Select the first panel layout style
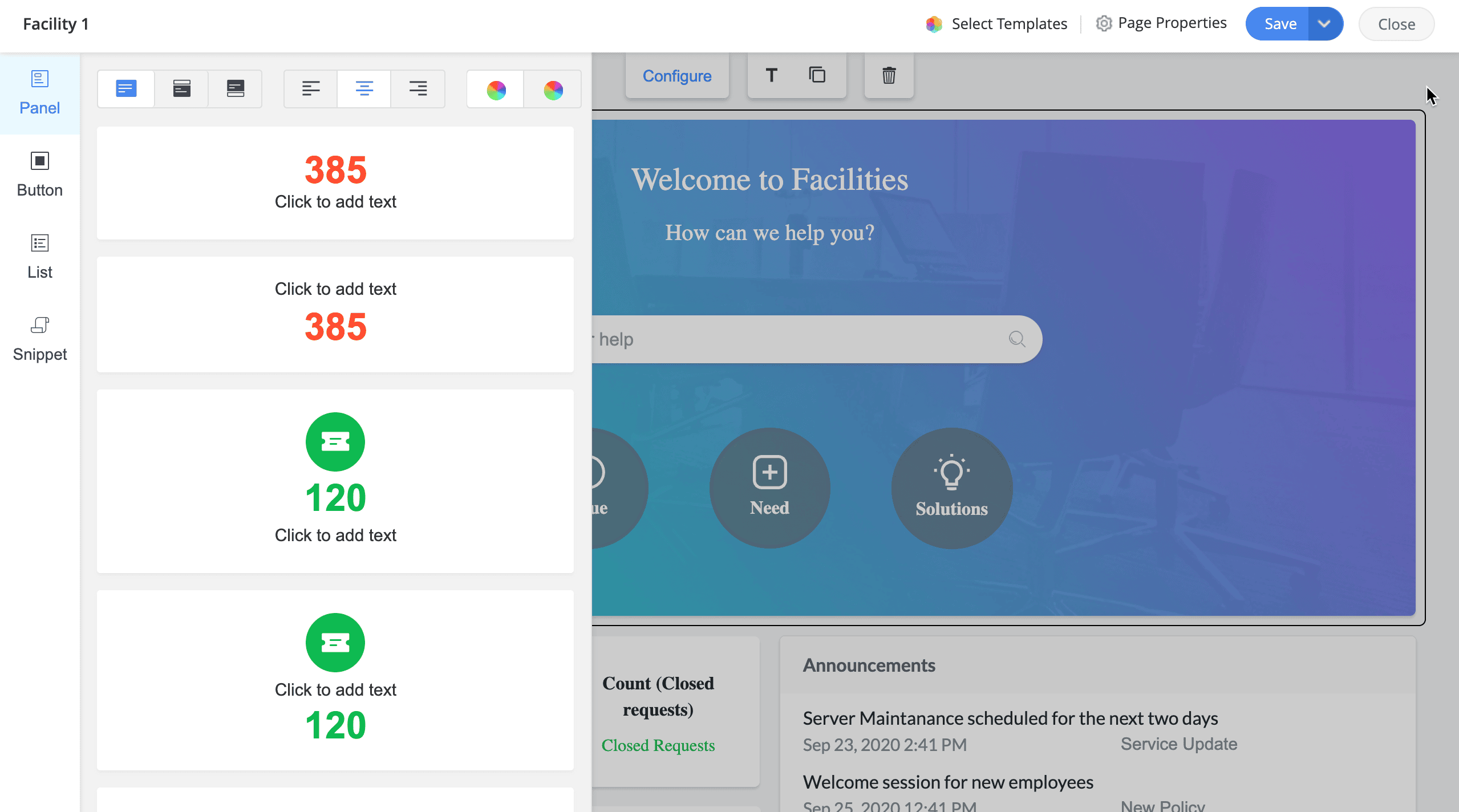 126,89
